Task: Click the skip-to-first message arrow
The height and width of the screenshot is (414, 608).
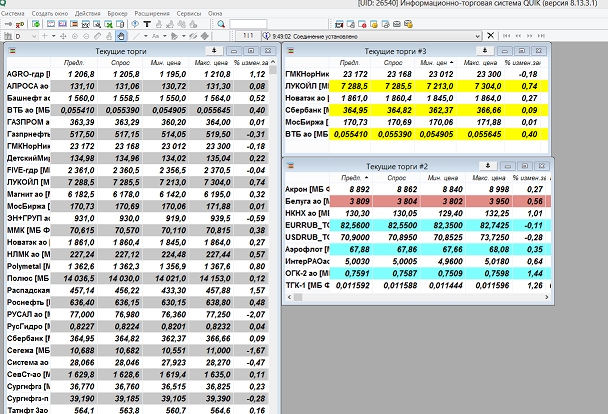Action: click(x=506, y=36)
